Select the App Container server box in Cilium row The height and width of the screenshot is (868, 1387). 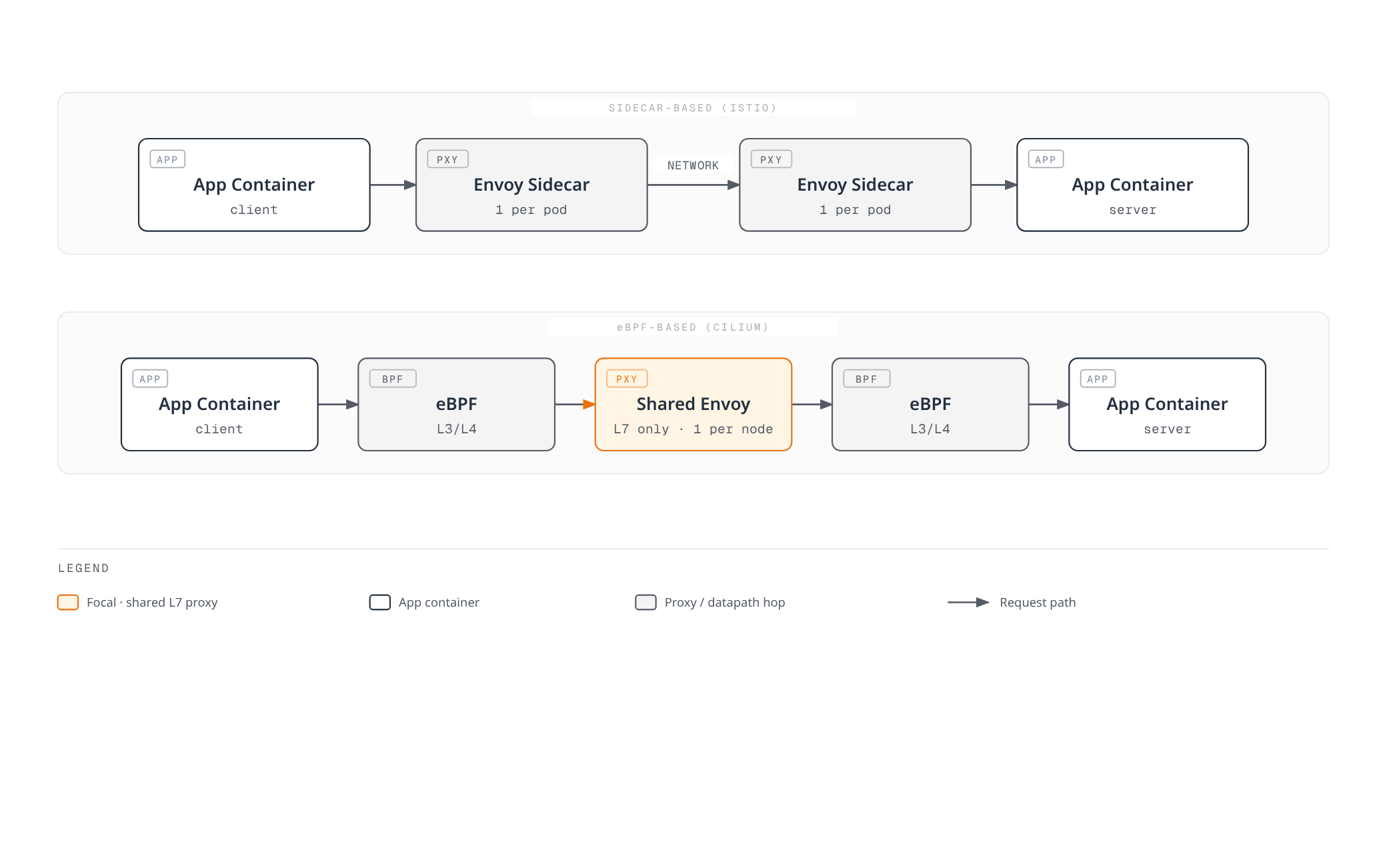[1167, 404]
